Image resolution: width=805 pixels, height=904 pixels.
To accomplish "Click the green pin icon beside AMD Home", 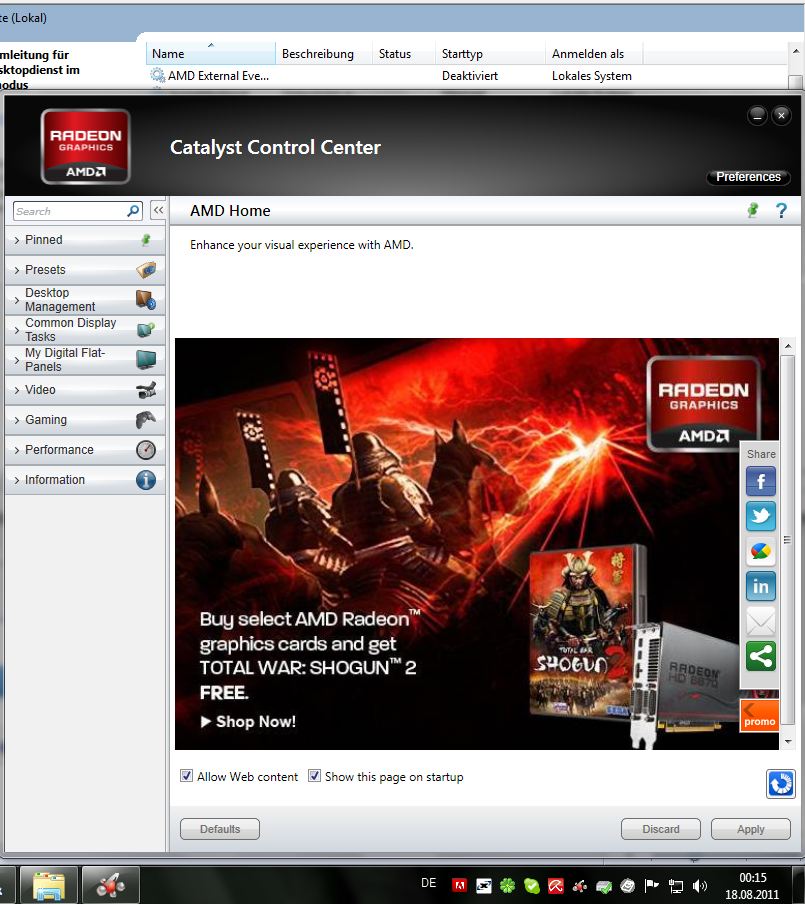I will 752,210.
